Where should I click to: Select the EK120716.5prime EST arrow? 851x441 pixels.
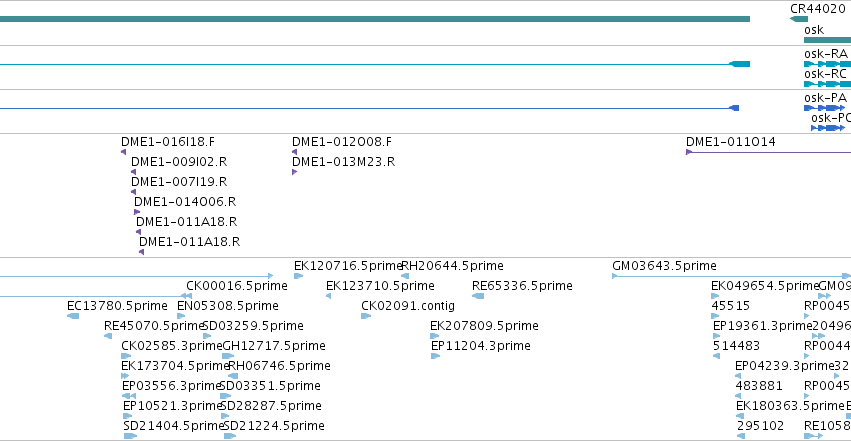coord(299,276)
